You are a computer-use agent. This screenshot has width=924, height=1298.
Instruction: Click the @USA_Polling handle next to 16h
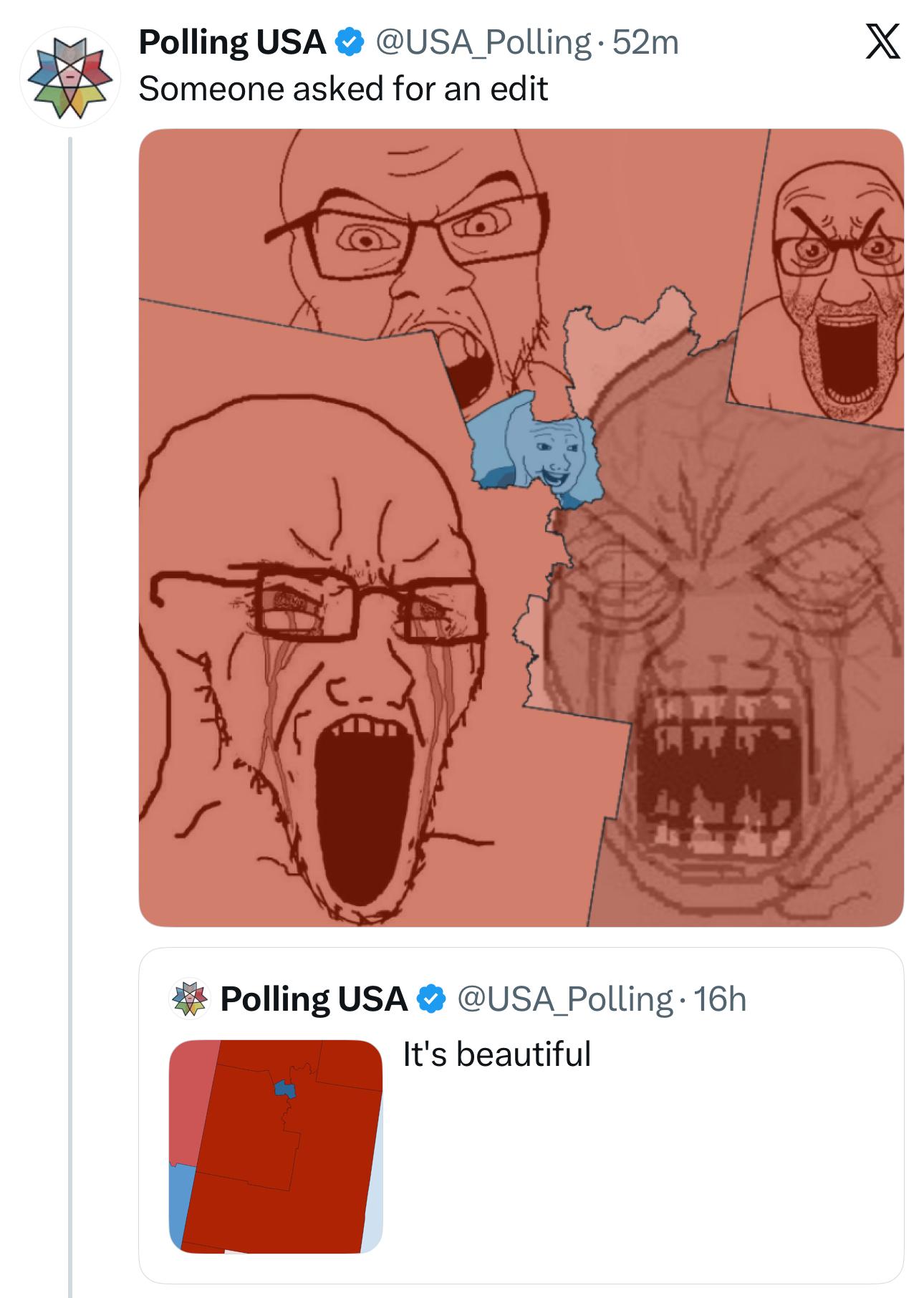564,999
